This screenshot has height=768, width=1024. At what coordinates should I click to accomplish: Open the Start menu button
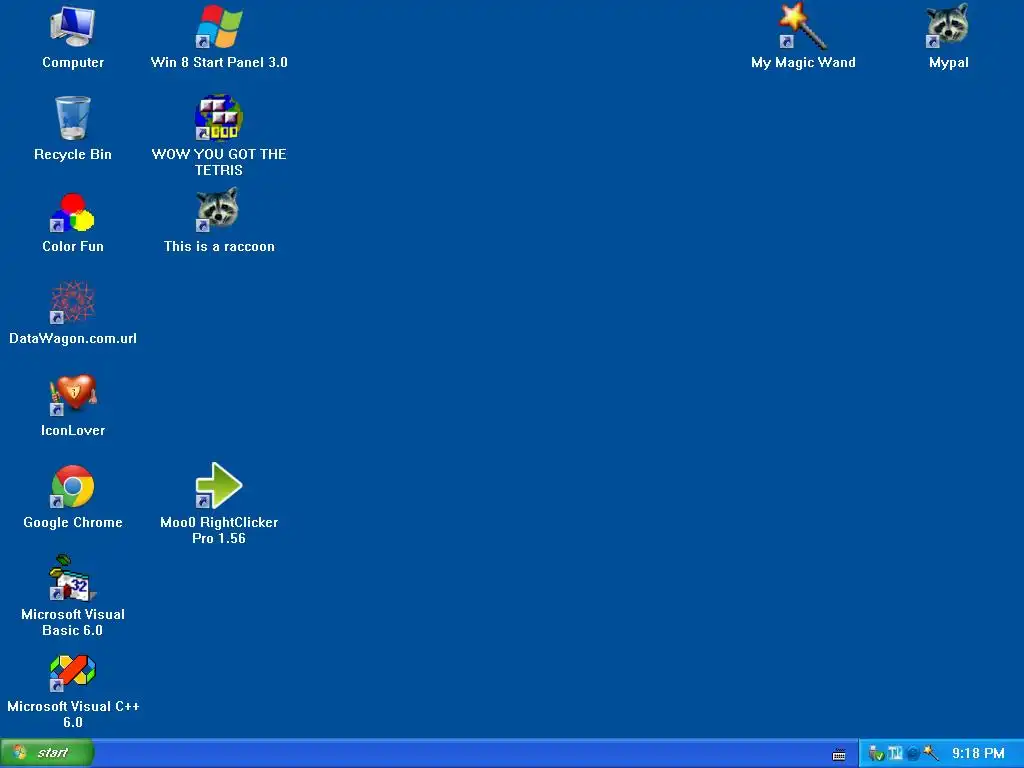(x=47, y=753)
